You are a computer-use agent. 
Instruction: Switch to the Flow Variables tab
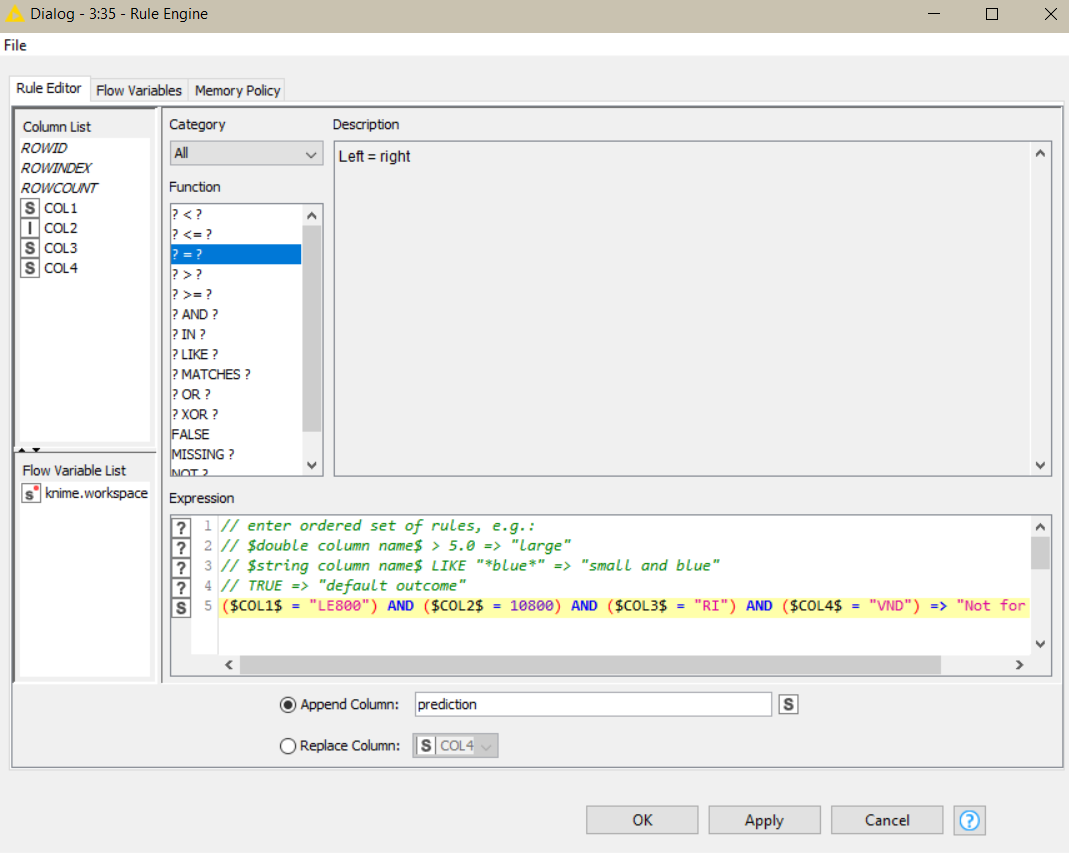point(138,90)
